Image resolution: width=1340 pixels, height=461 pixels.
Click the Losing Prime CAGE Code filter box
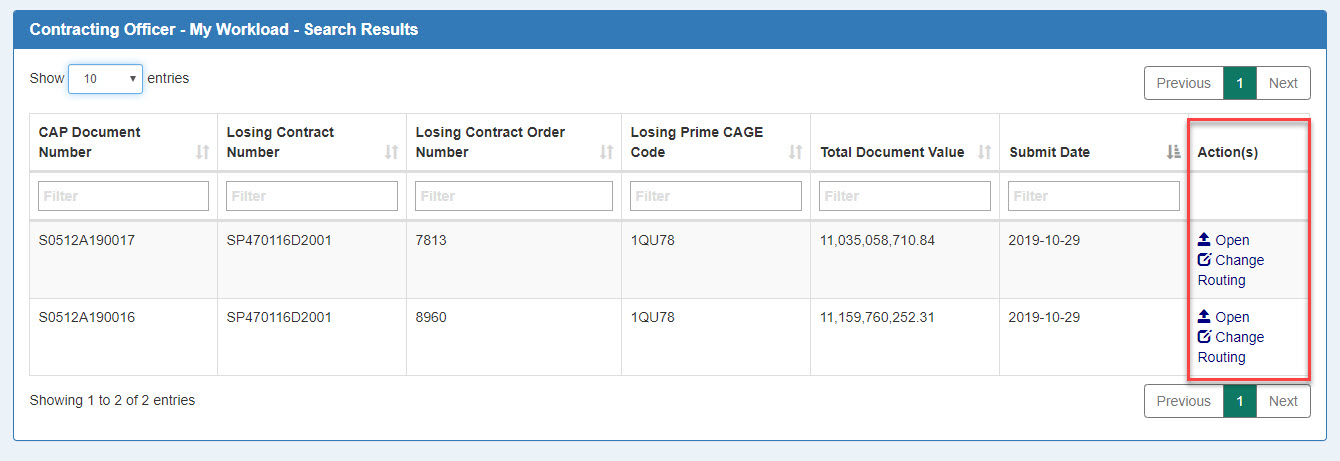[x=715, y=196]
